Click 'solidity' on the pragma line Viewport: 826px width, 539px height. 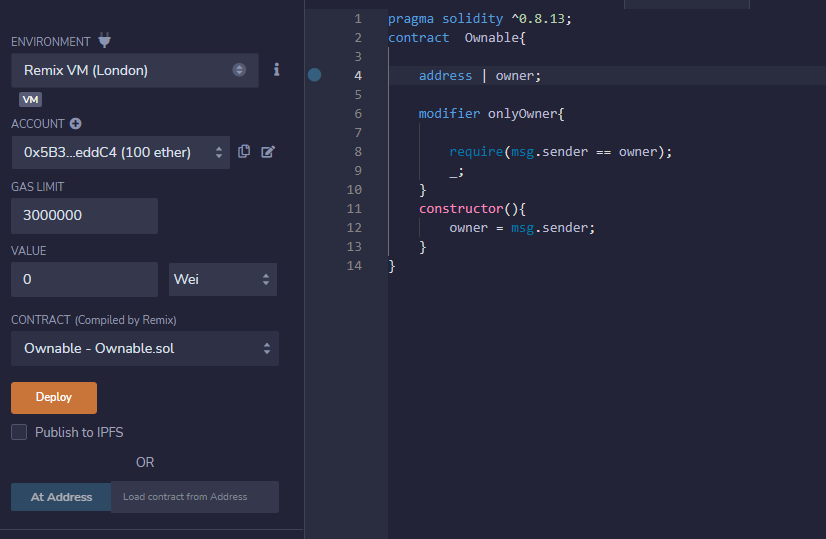point(473,19)
